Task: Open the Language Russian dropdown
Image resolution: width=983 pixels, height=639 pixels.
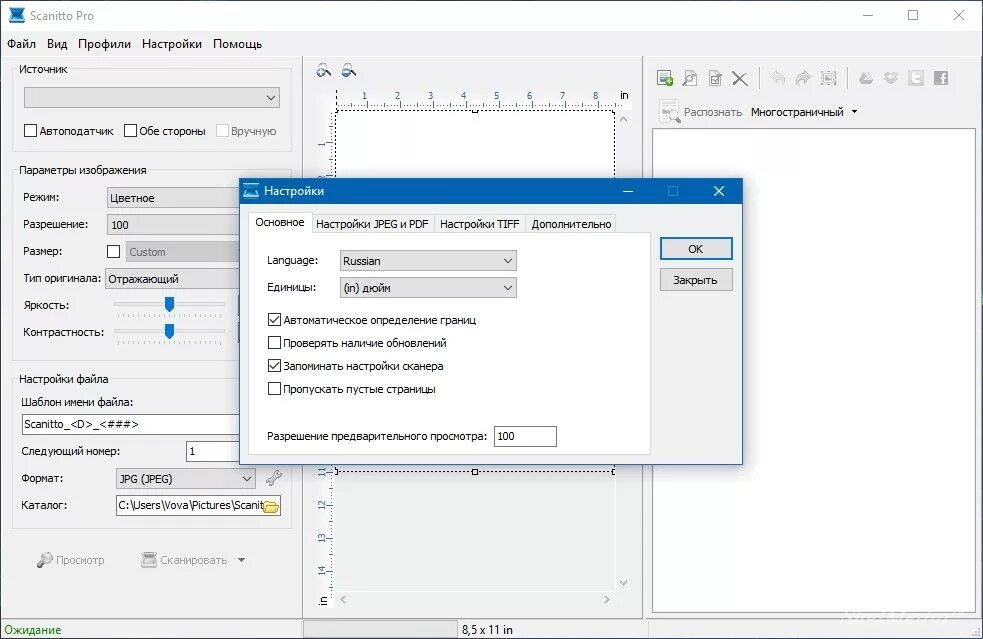Action: [428, 261]
